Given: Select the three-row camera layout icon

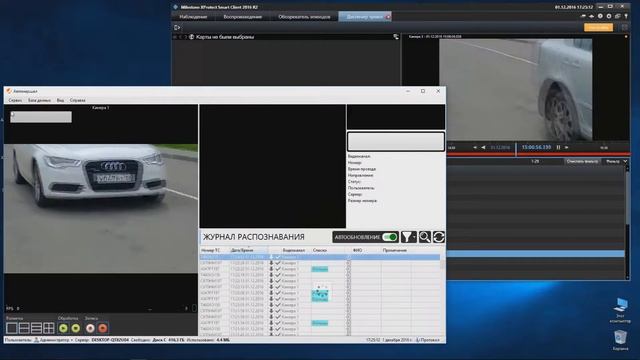Looking at the screenshot, I should tap(36, 328).
